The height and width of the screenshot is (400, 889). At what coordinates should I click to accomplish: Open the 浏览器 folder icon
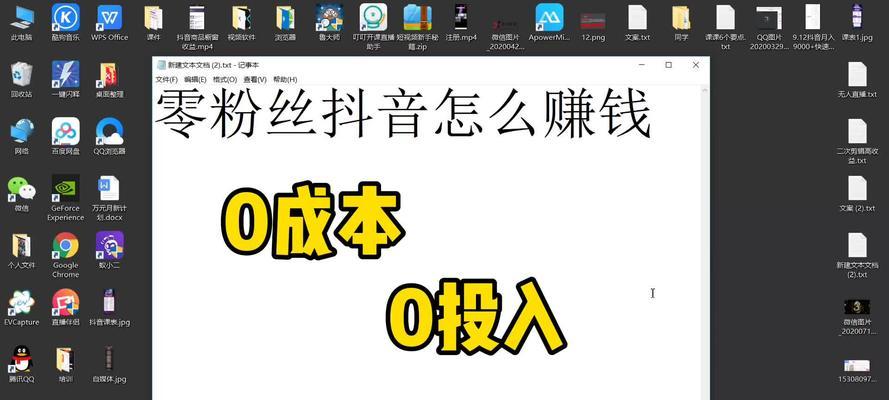(285, 23)
